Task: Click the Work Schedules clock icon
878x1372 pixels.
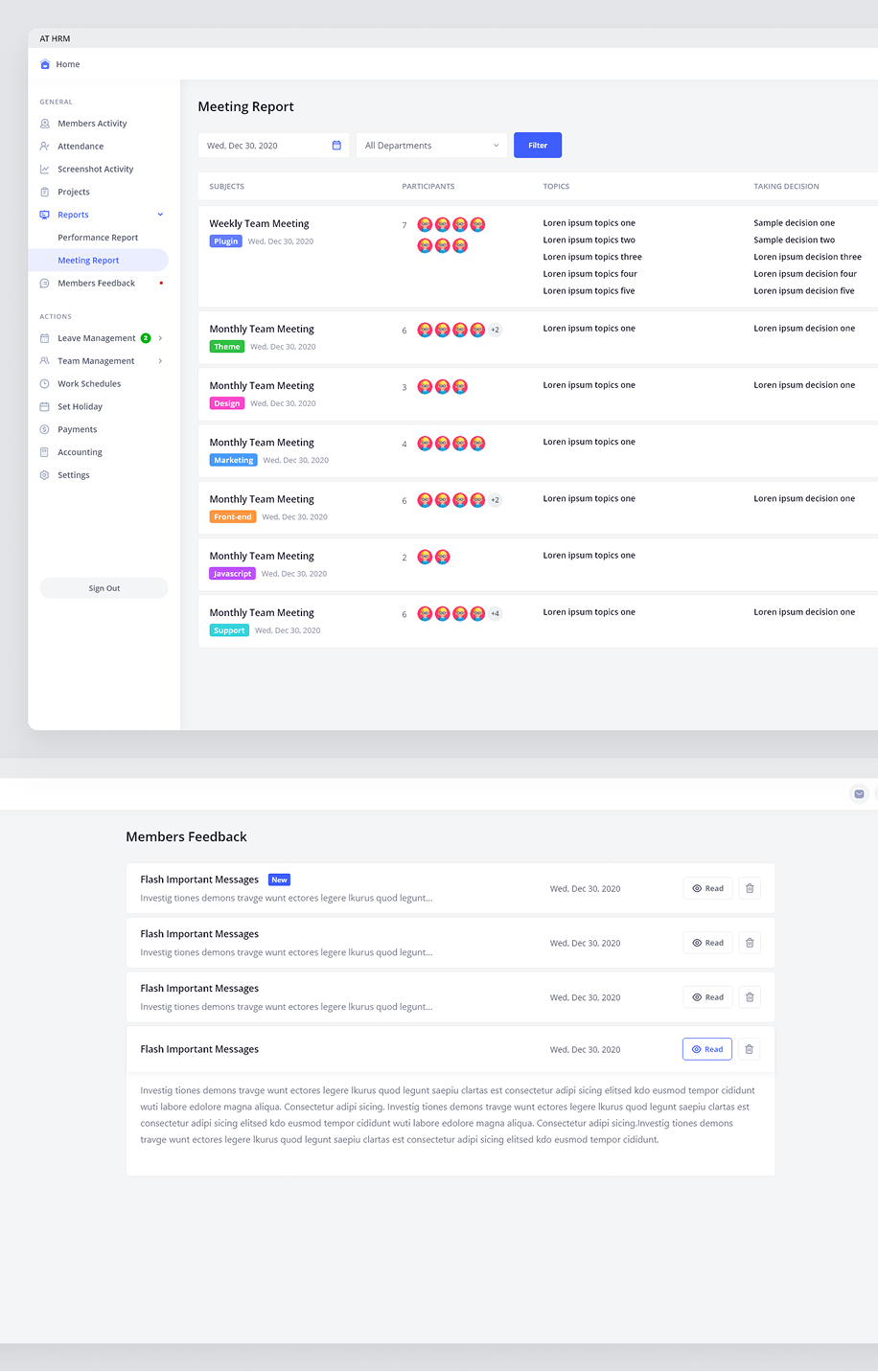Action: [44, 384]
